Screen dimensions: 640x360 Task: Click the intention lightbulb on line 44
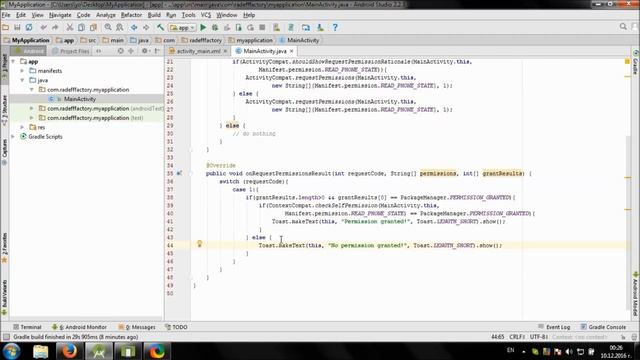tap(200, 244)
